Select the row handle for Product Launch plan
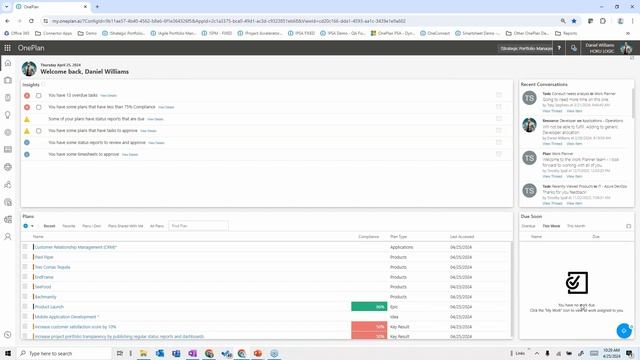 [x=25, y=307]
